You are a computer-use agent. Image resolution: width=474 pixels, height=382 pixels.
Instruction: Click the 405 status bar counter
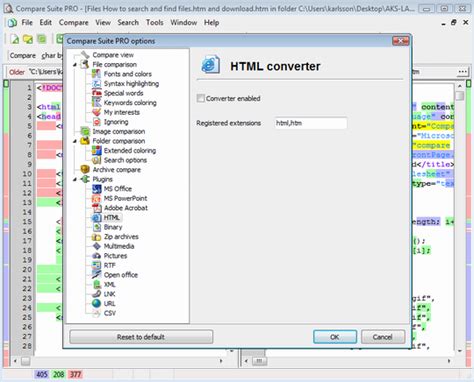(x=42, y=374)
